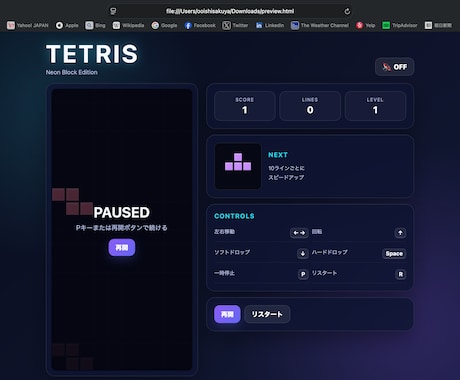Click the P pause key badge
460x380 pixels.
[x=303, y=274]
